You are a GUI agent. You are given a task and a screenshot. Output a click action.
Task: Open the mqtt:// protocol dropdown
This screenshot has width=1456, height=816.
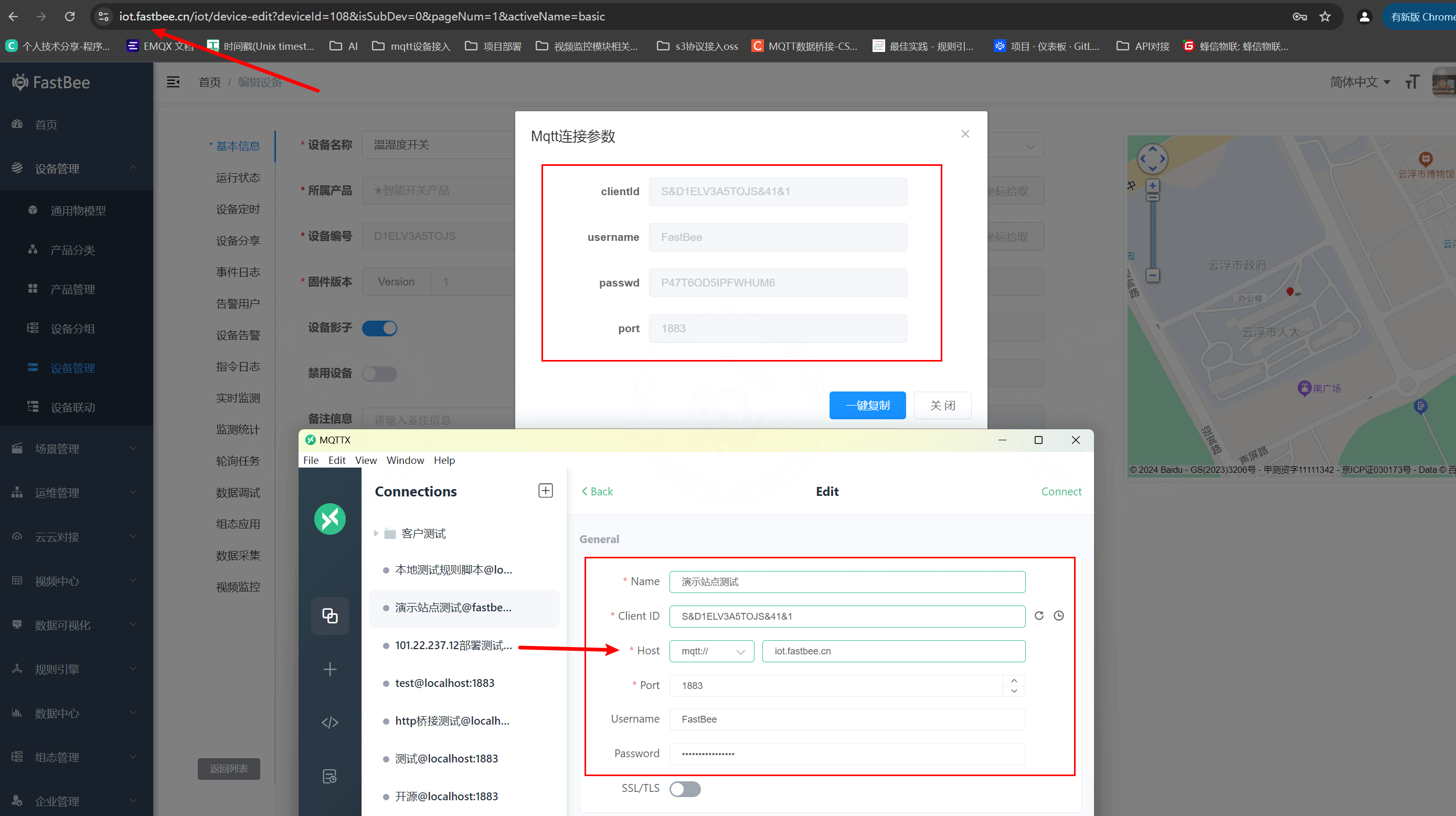pos(711,651)
